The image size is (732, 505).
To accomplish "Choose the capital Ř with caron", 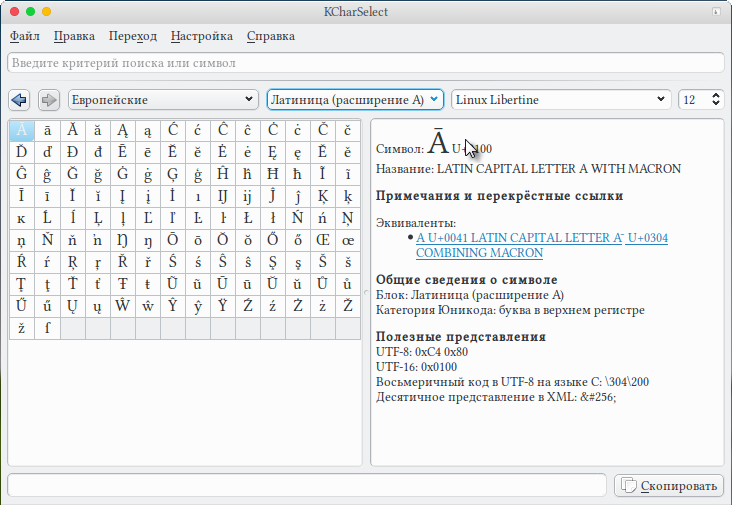I will pyautogui.click(x=122, y=262).
